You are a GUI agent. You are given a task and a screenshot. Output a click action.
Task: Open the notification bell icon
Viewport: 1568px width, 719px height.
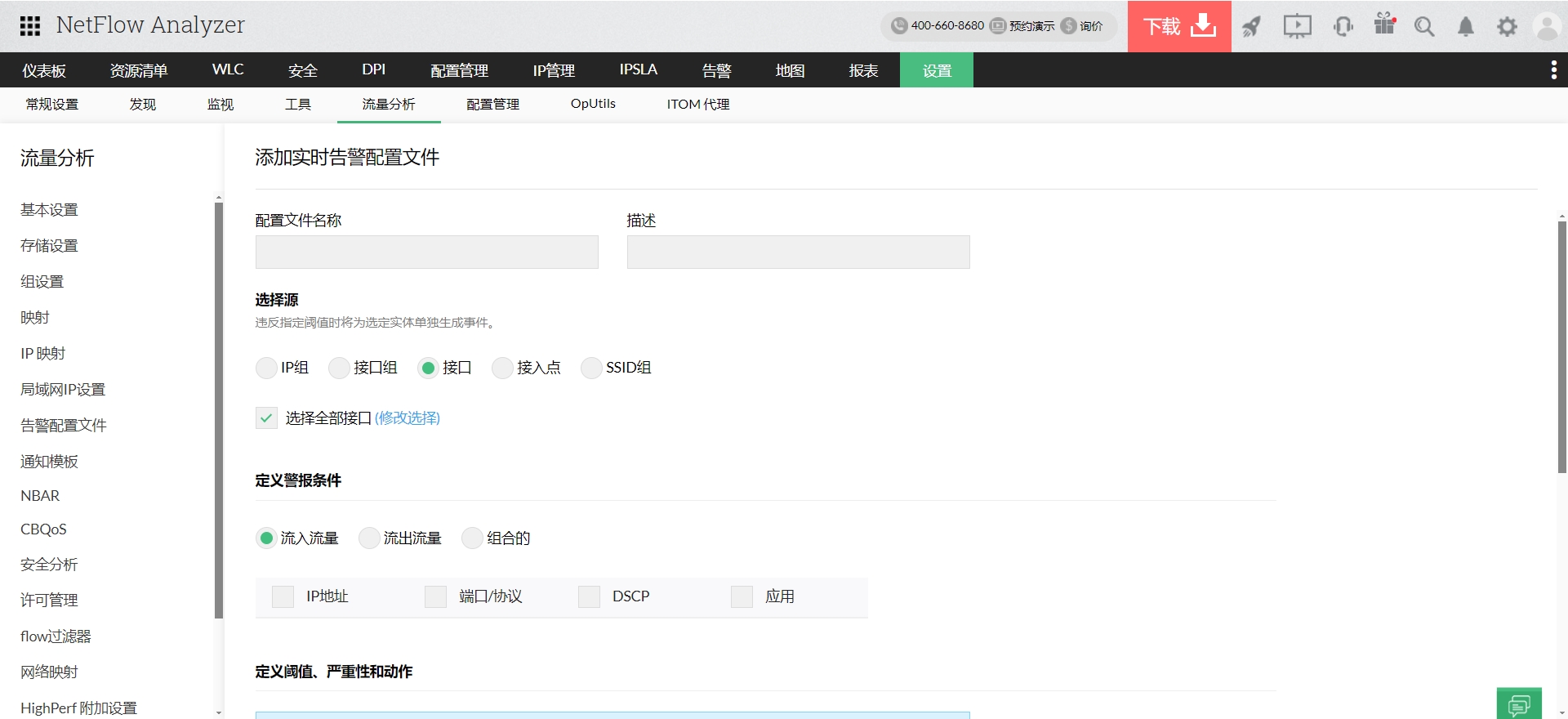point(1466,26)
